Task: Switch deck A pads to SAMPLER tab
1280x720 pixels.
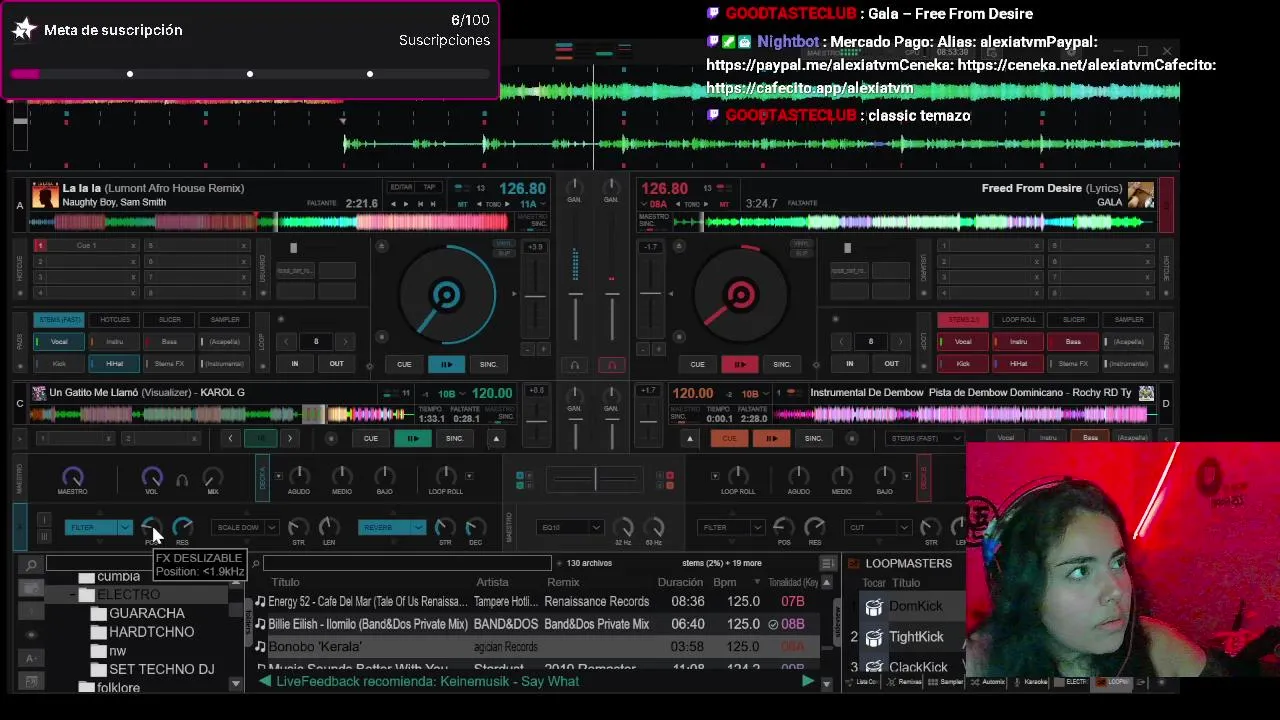Action: 225,320
